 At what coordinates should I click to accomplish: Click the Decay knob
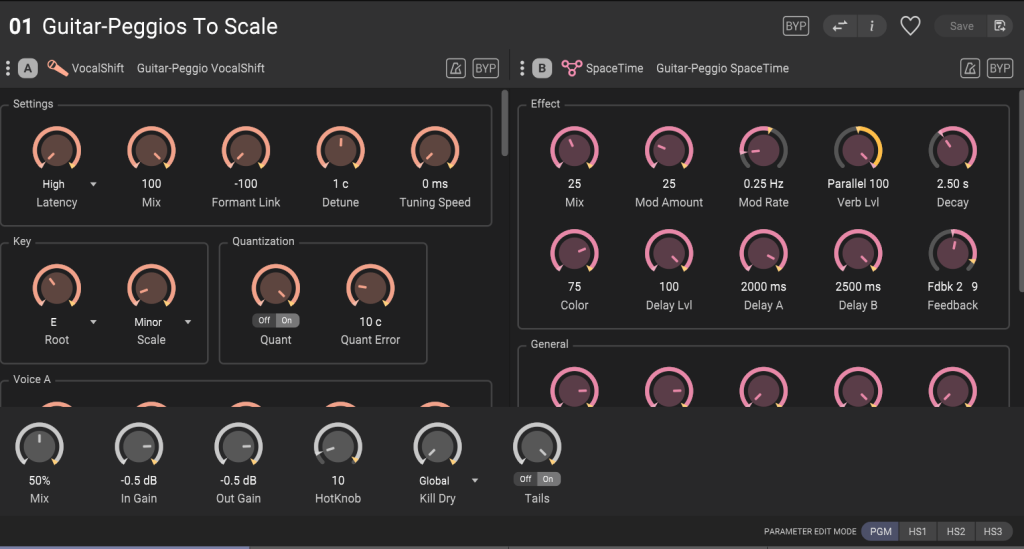[x=953, y=149]
